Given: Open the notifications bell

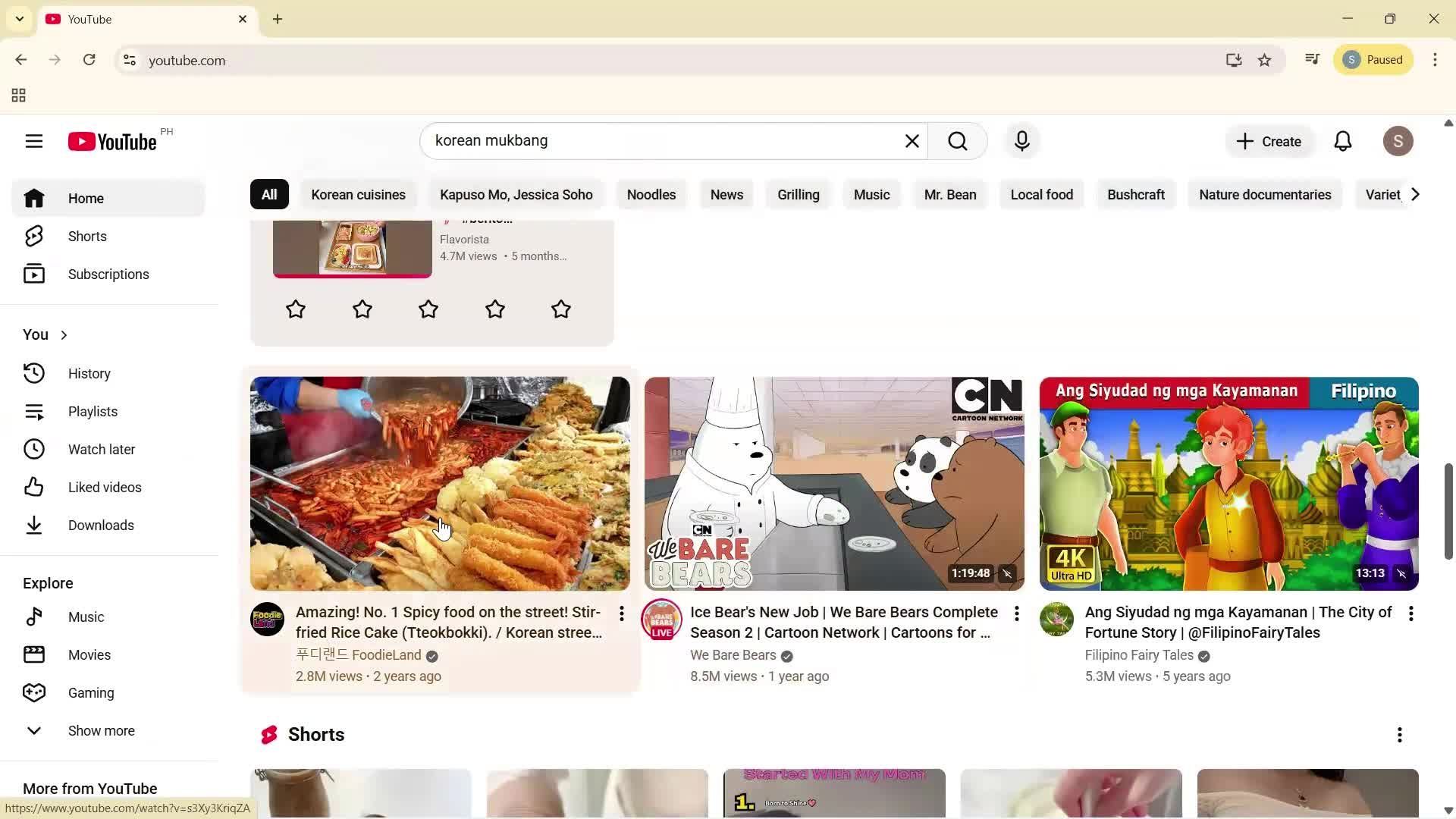Looking at the screenshot, I should click(1343, 140).
